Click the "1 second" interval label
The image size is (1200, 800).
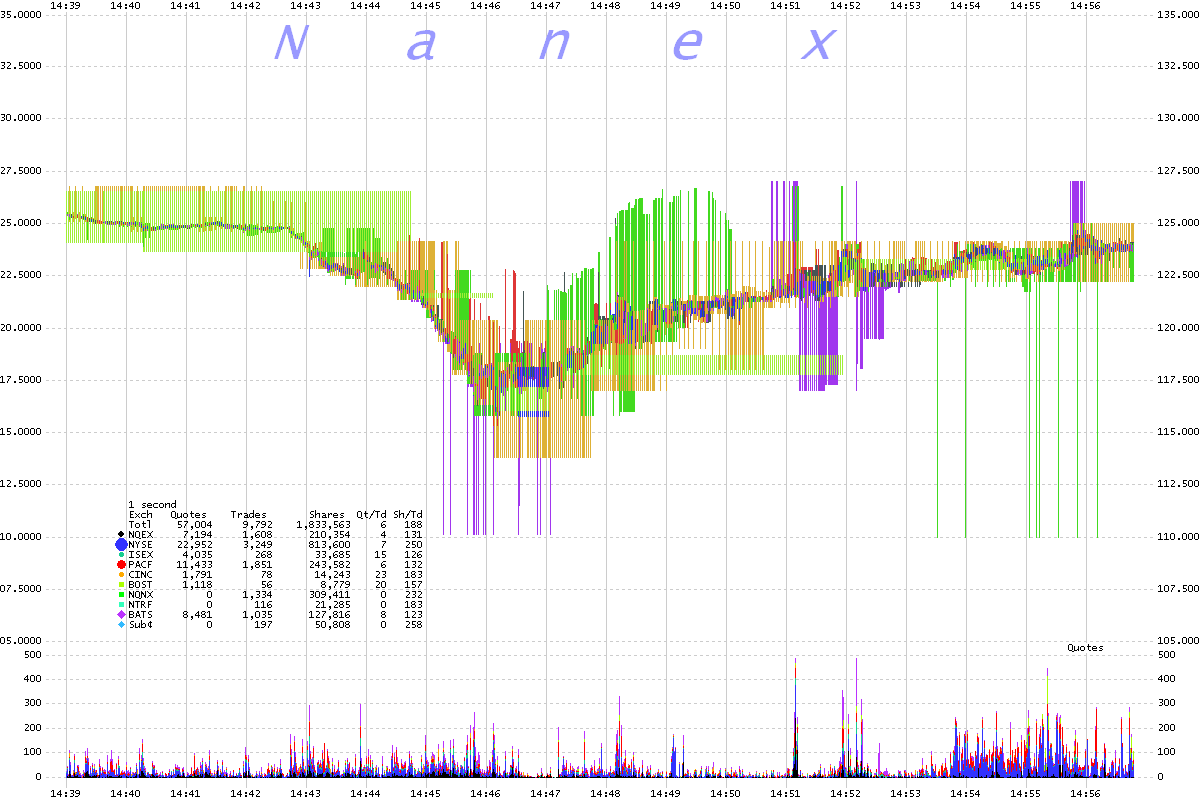(152, 504)
